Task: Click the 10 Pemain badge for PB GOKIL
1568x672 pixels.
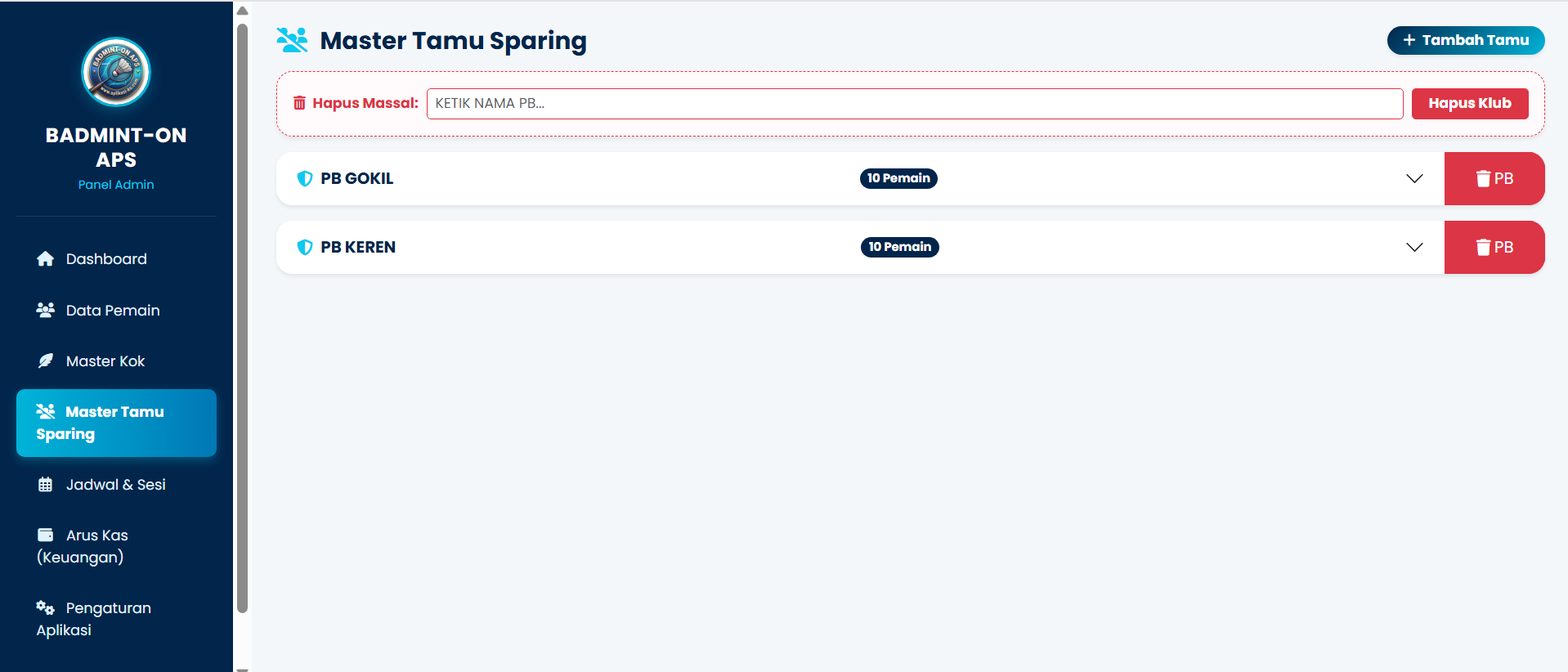Action: tap(898, 178)
